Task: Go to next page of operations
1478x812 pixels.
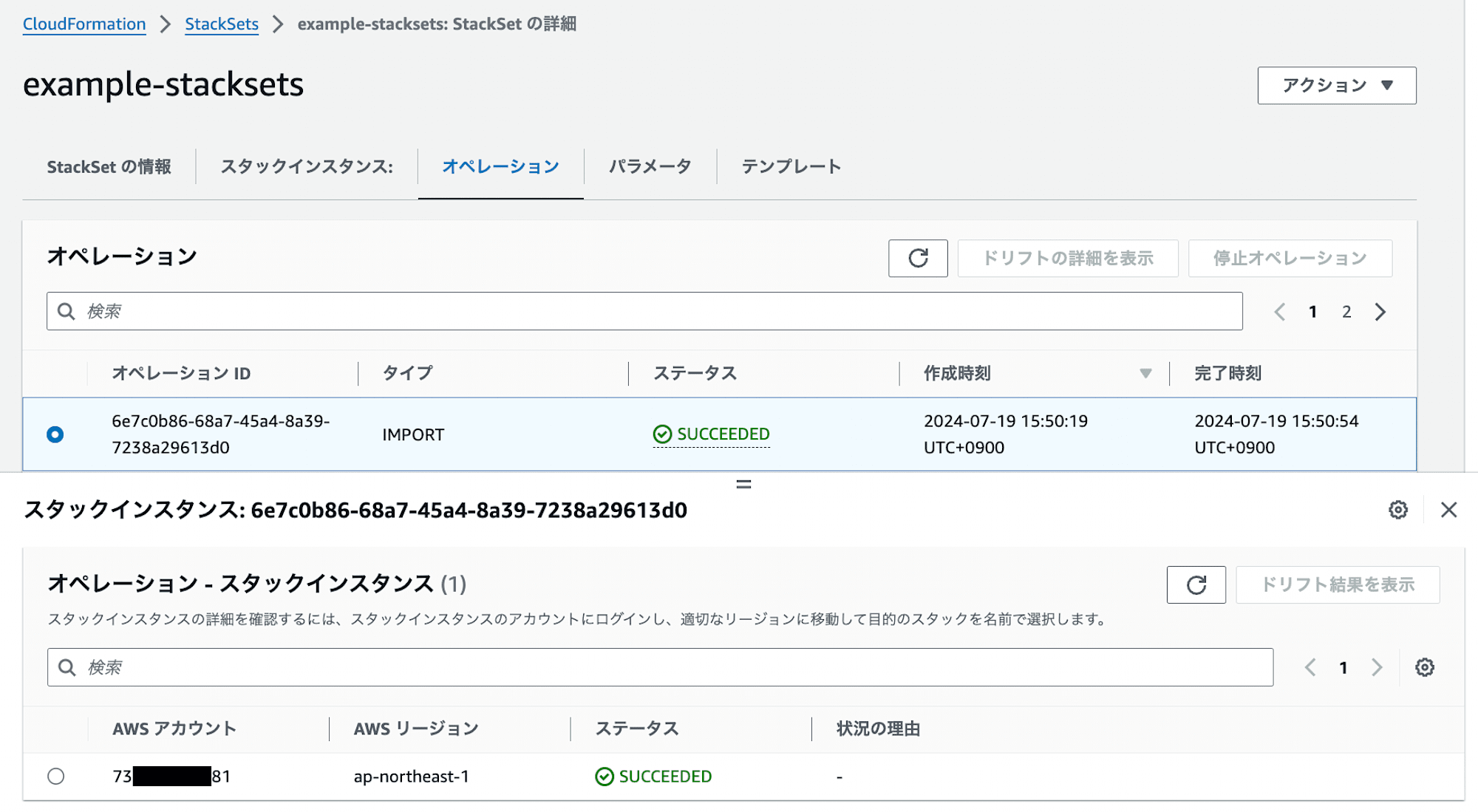Action: pos(1380,312)
